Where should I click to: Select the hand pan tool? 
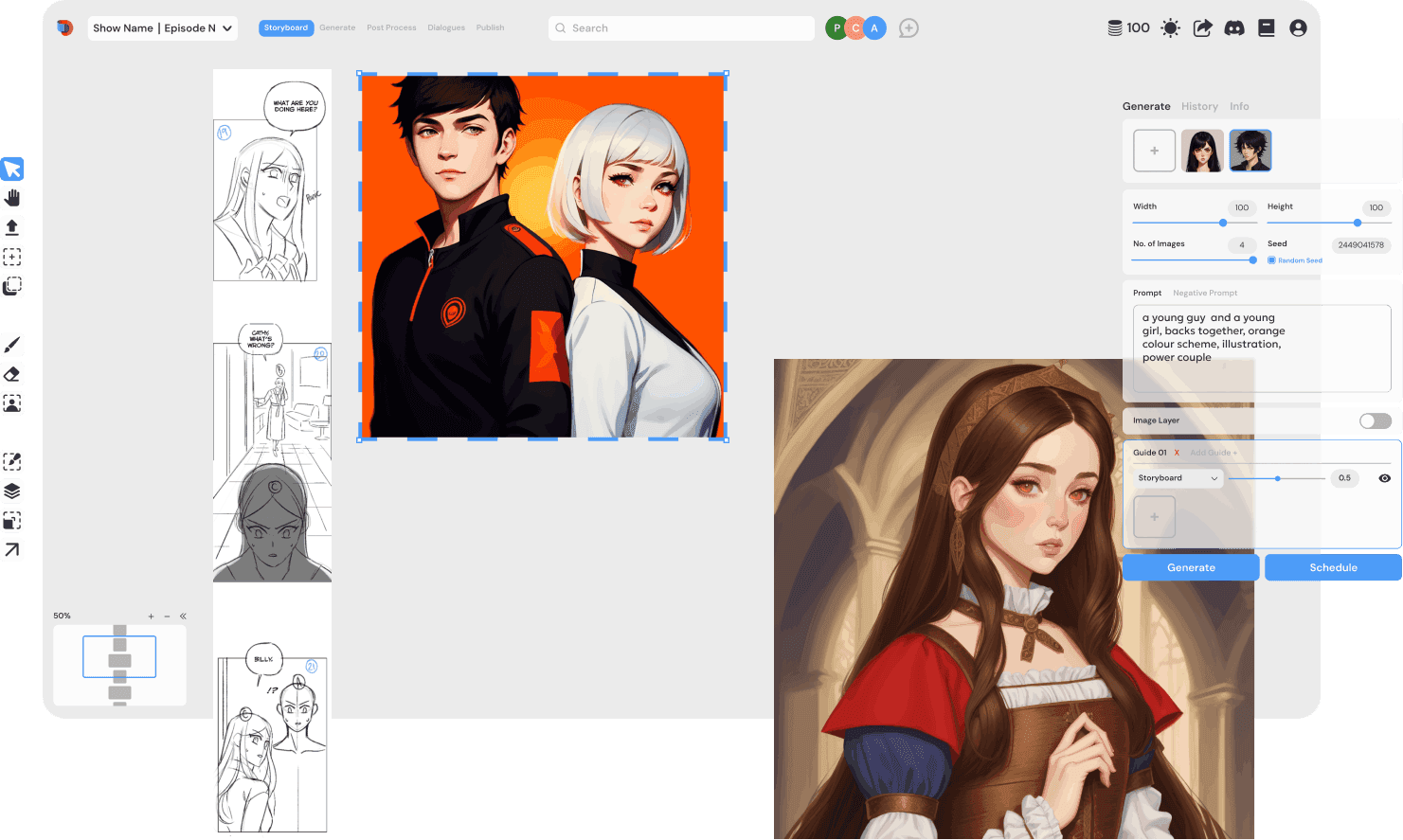(x=12, y=198)
